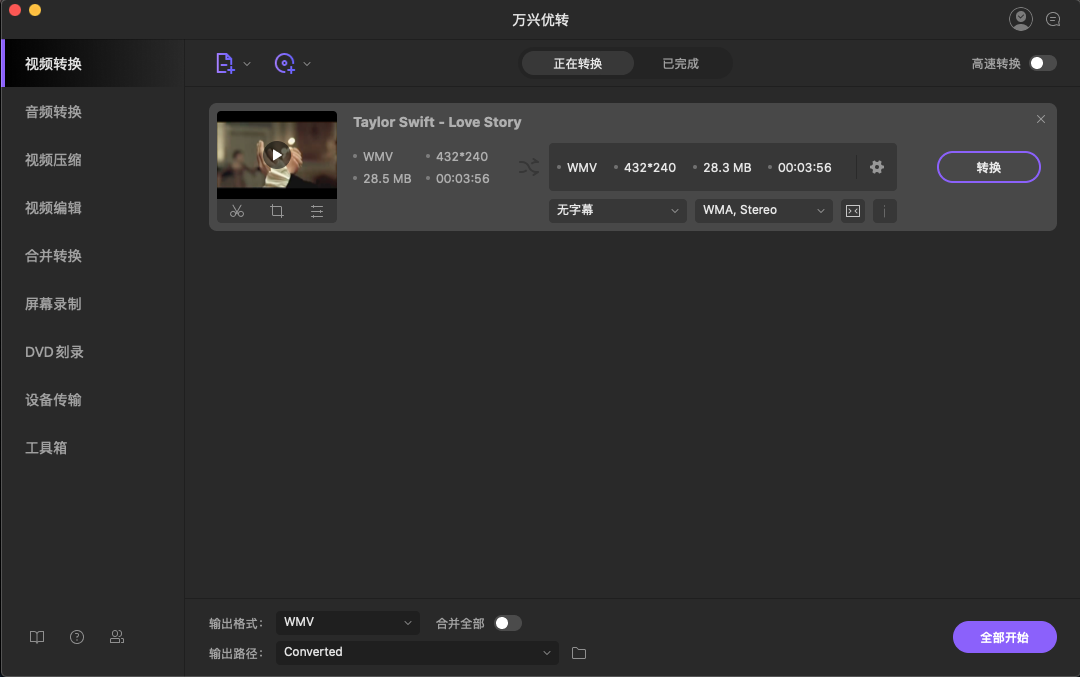The image size is (1080, 677).
Task: Enable the 高速转换 switch
Action: tap(1043, 61)
